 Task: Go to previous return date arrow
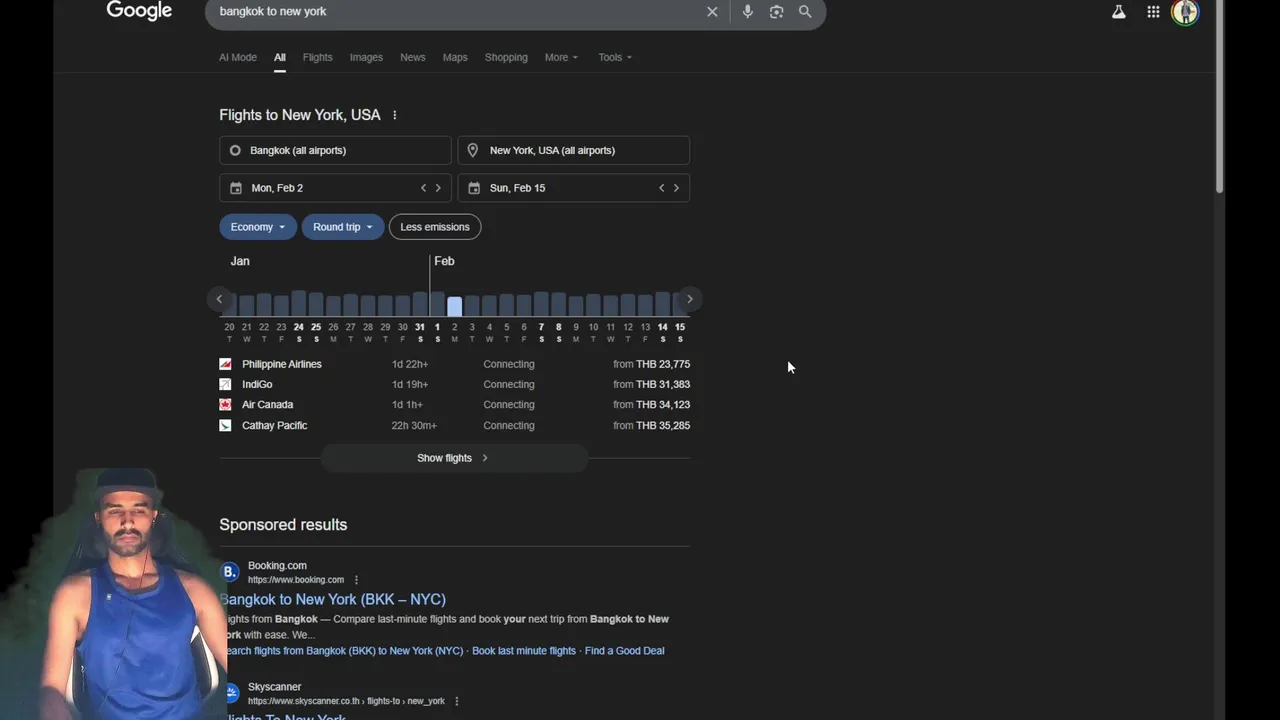tap(661, 188)
